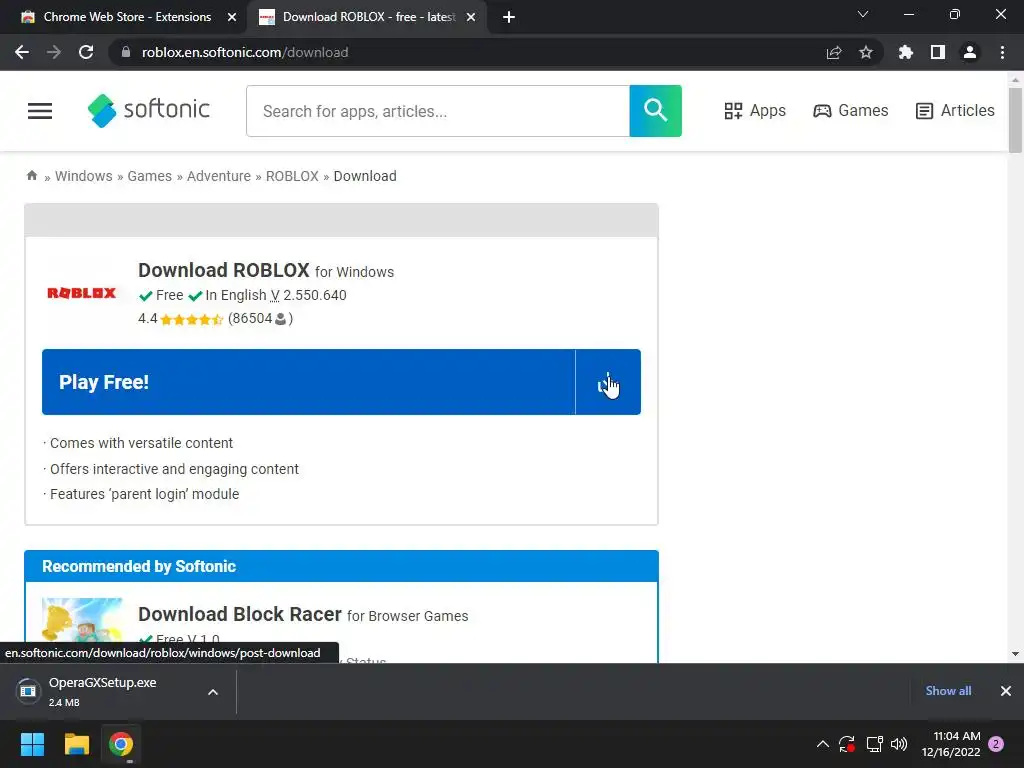Image resolution: width=1024 pixels, height=768 pixels.
Task: Close the Download ROBLOX tab
Action: 471,17
